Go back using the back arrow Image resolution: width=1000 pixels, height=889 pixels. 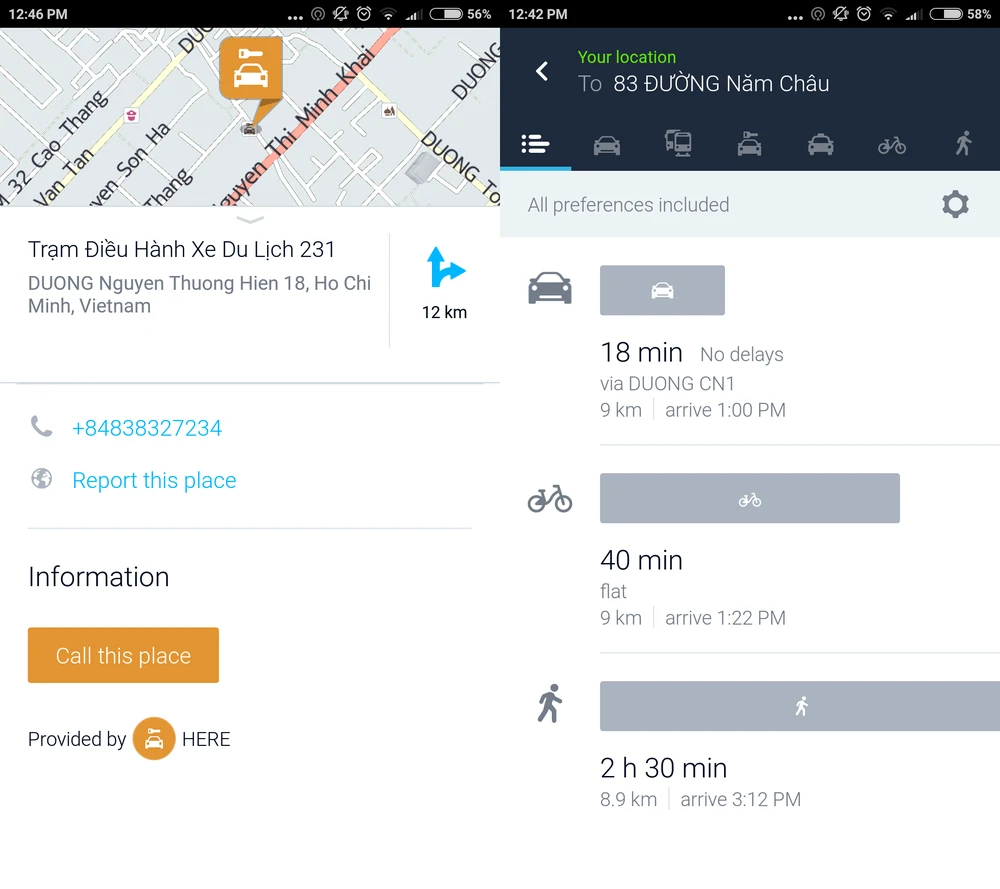point(541,71)
